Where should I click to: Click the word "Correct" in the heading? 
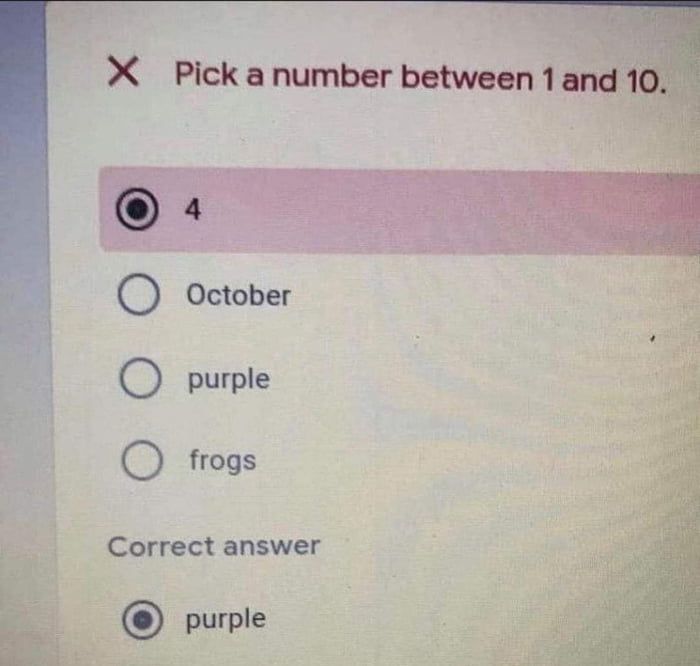click(161, 547)
